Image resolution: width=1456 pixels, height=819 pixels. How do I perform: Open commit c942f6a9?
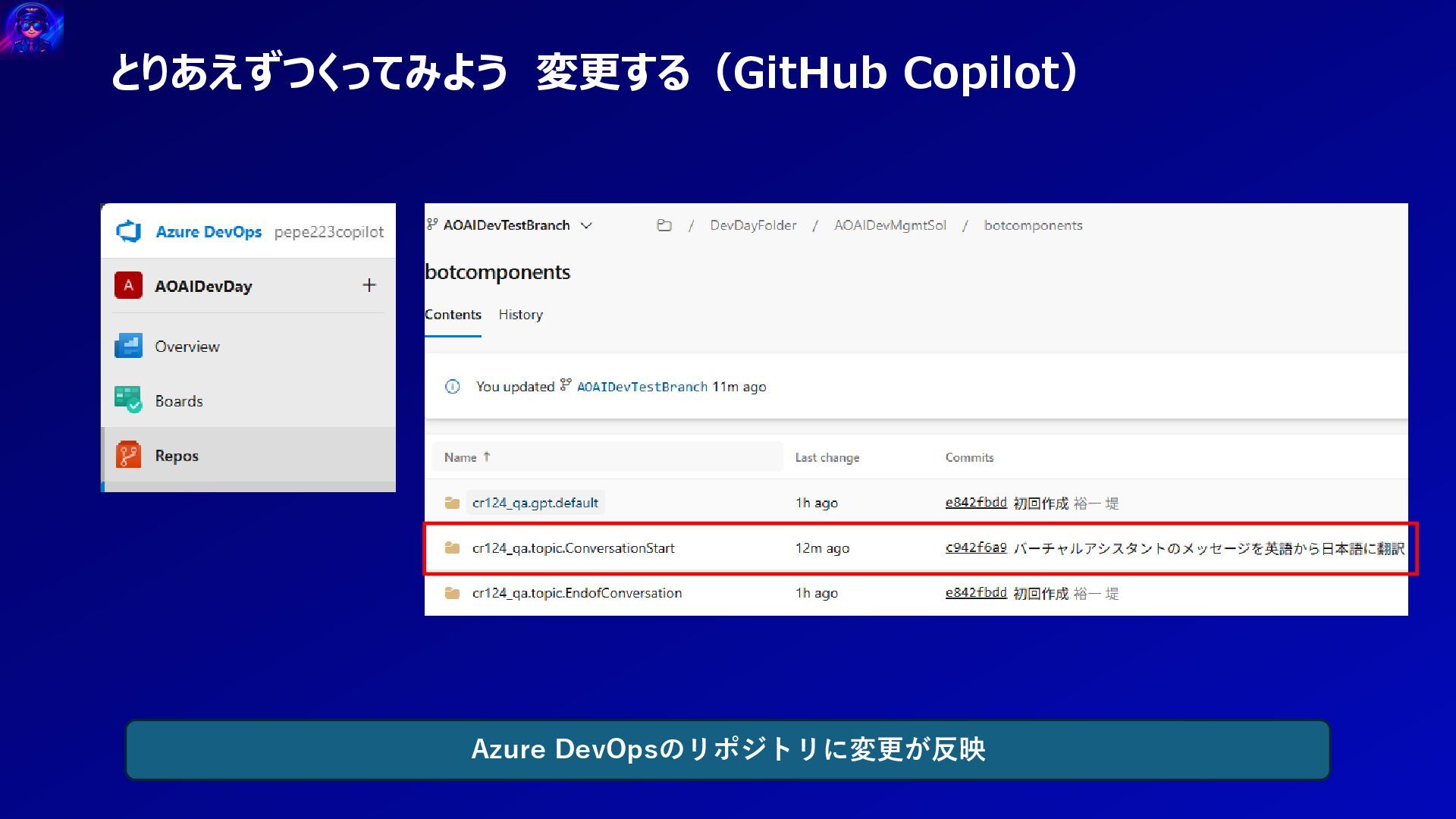976,548
